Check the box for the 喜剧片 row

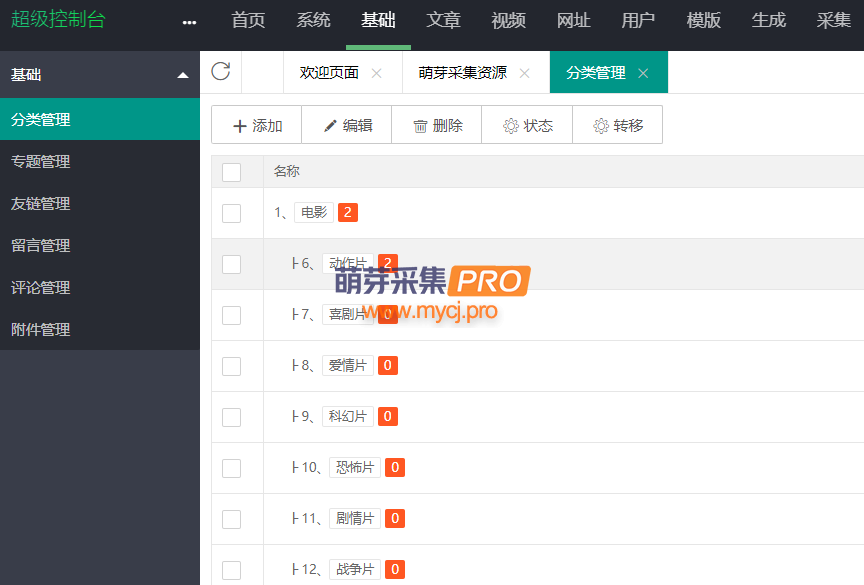point(231,315)
